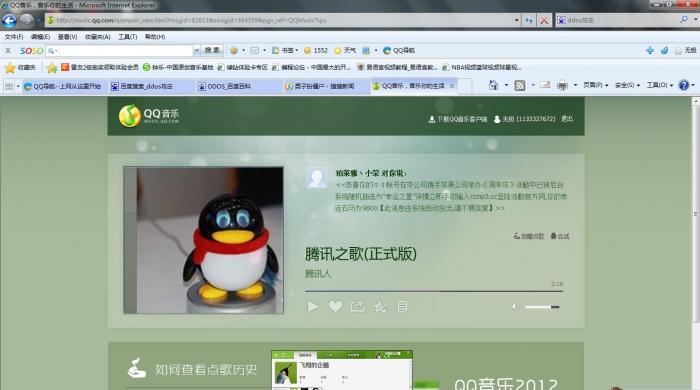This screenshot has height=390, width=700.
Task: Expand the address bar history dropdown
Action: [x=517, y=20]
